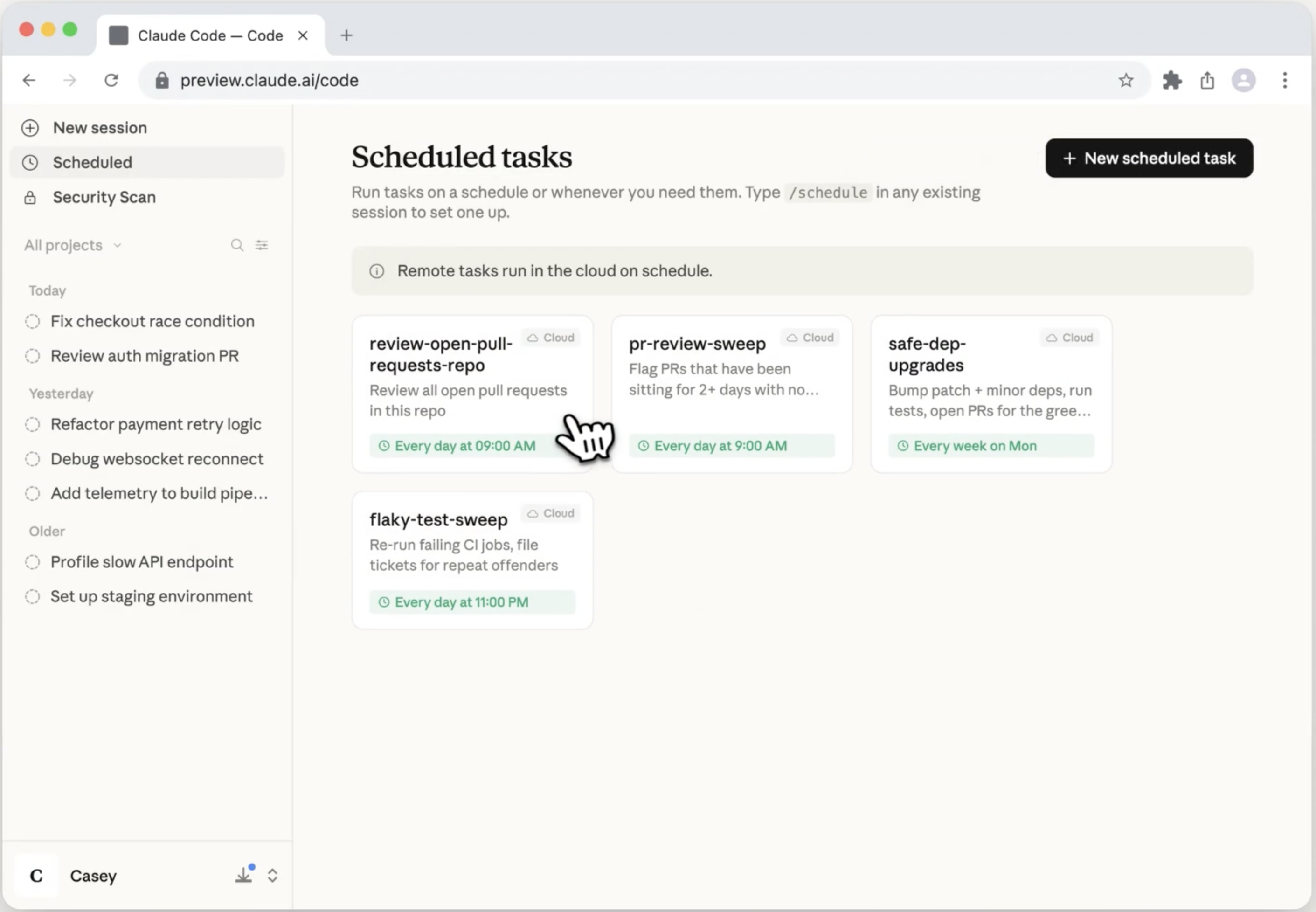
Task: Check the circle next to Fix checkout race condition
Action: pyautogui.click(x=33, y=321)
